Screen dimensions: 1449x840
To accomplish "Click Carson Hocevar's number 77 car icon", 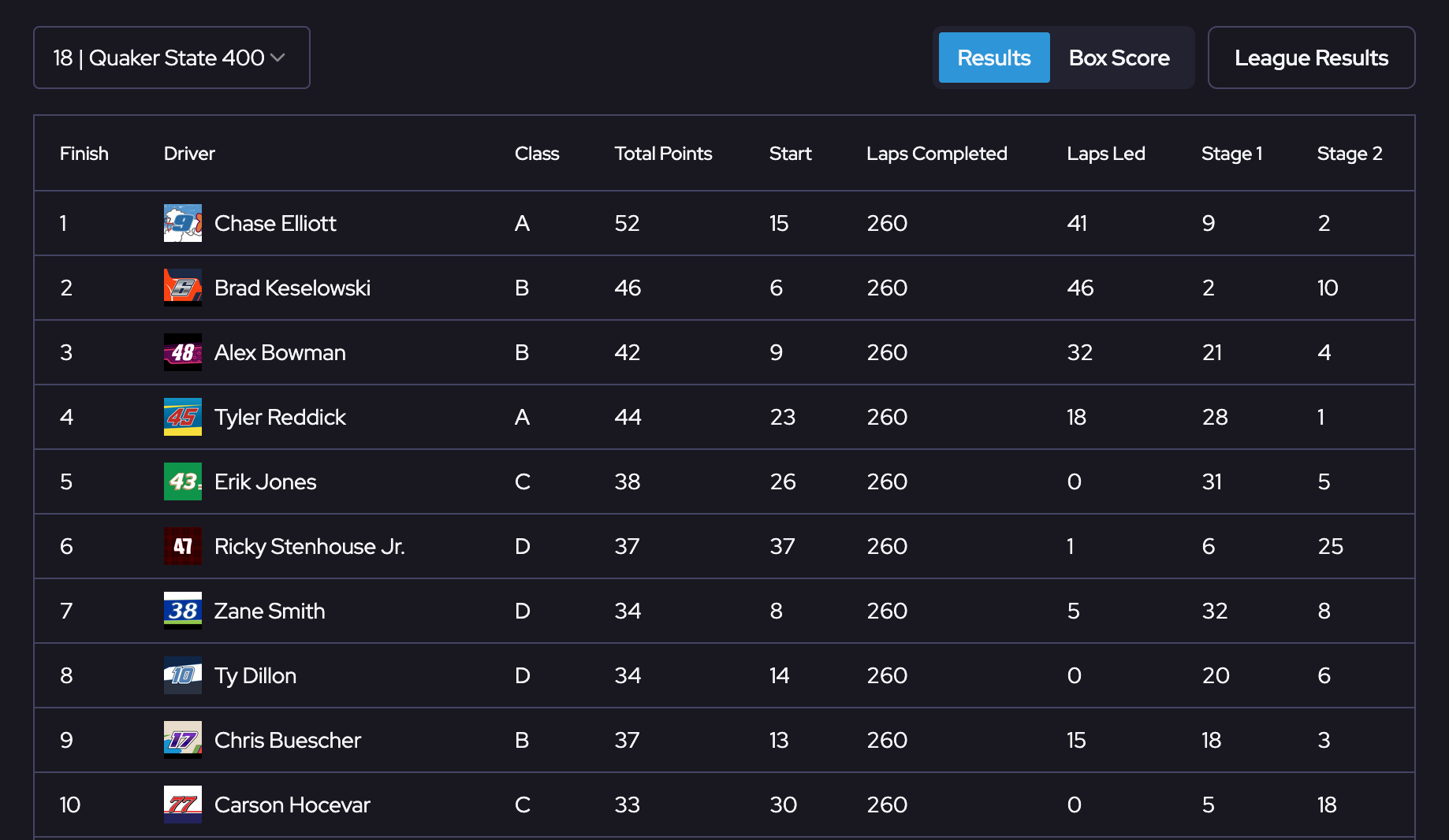I will (183, 805).
